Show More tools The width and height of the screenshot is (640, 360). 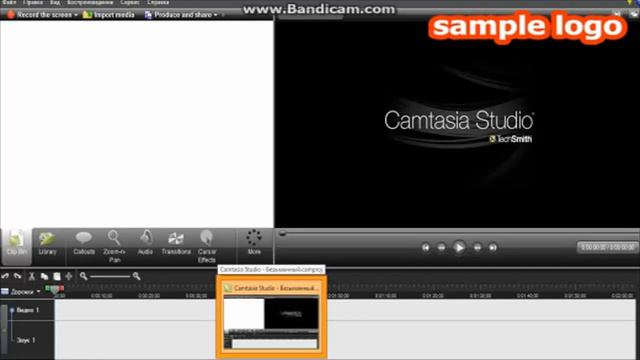[x=254, y=242]
